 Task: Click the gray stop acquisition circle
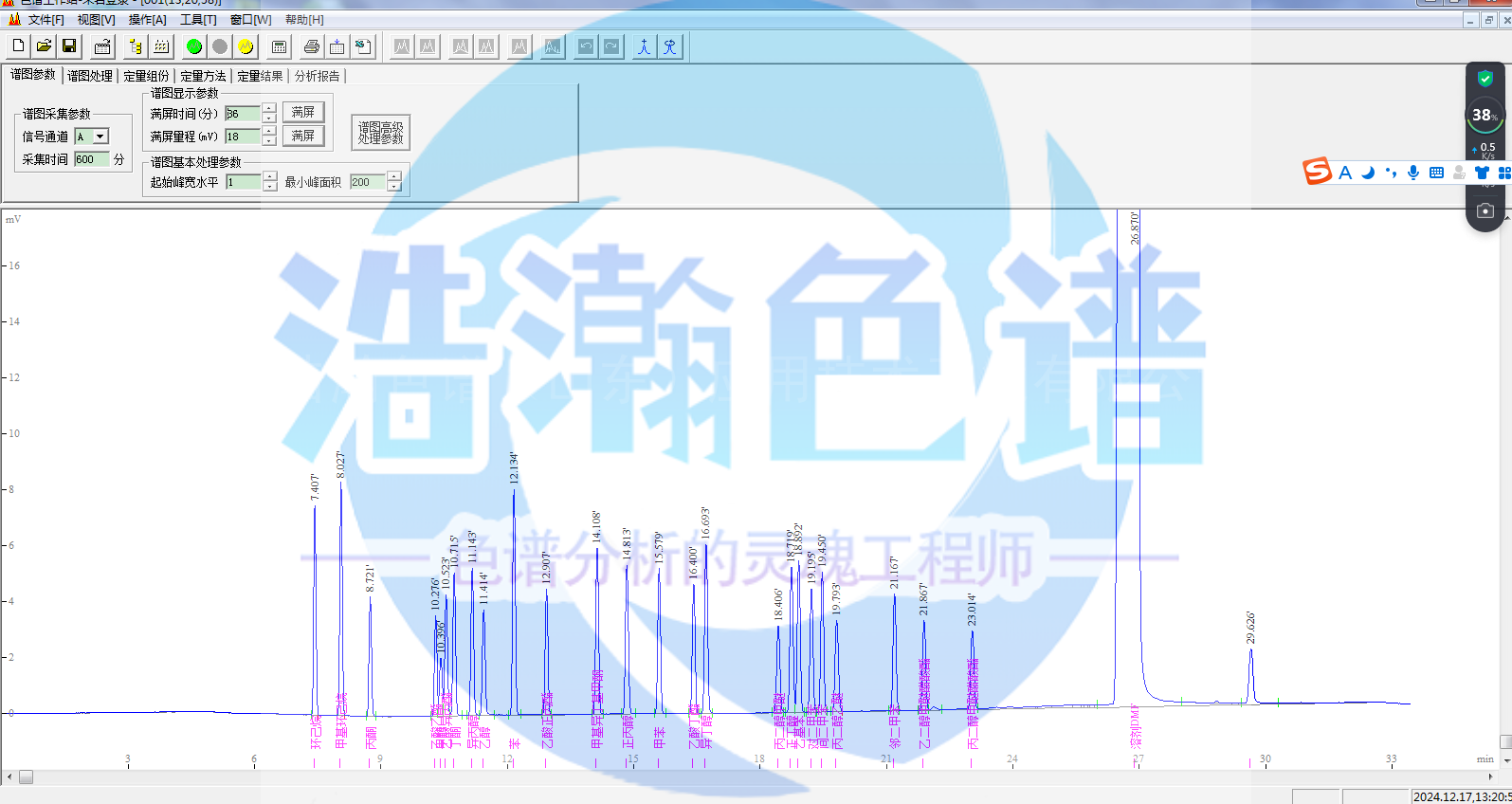(220, 46)
